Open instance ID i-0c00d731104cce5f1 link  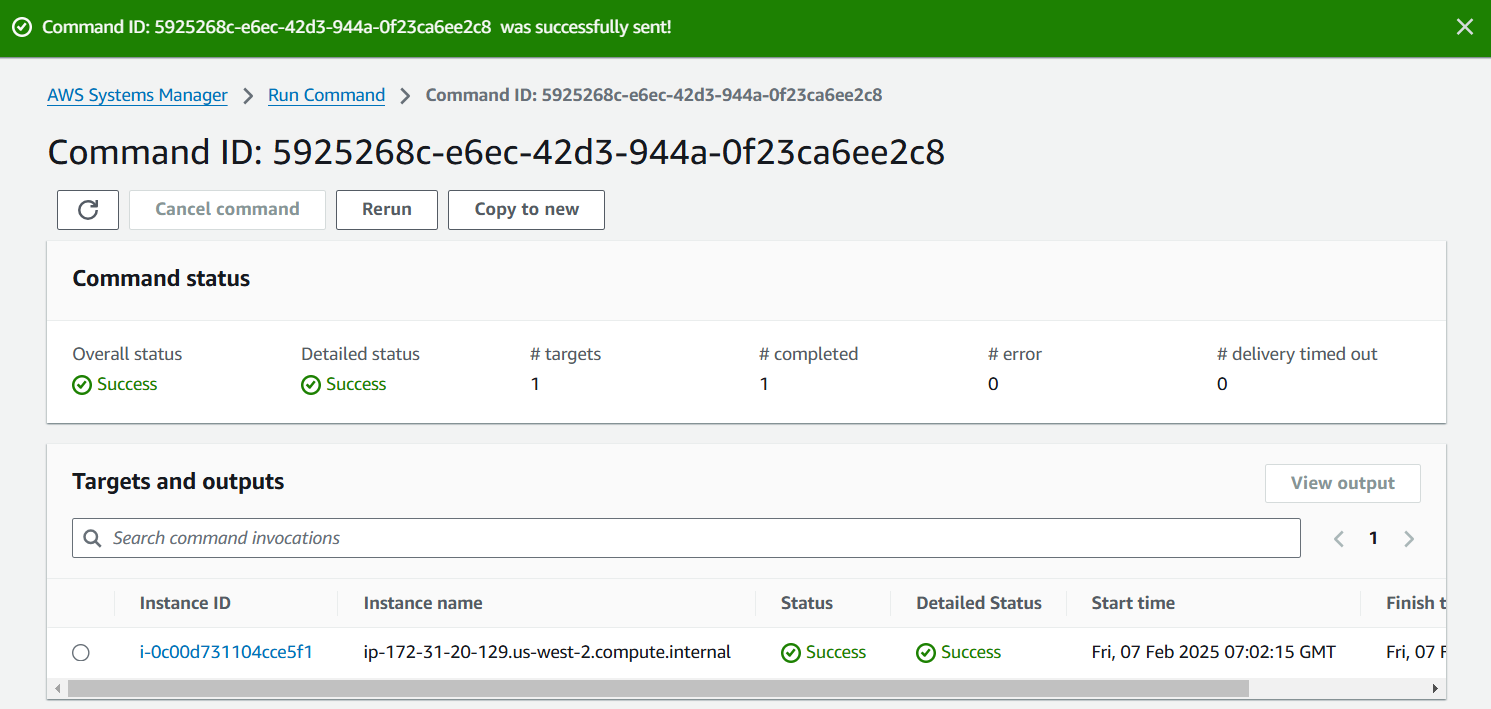(x=226, y=653)
